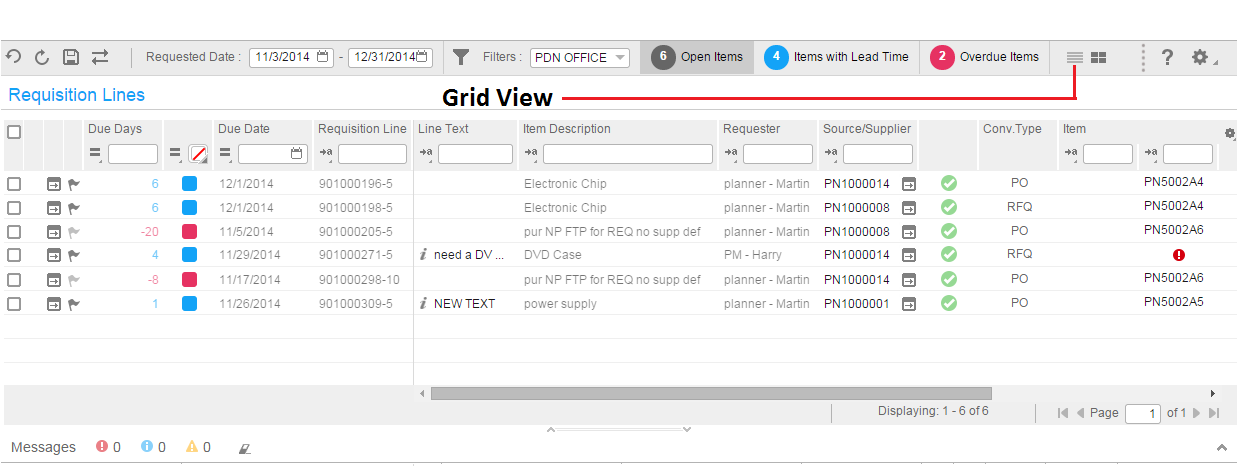Select checkbox for the power supply row
1243x466 pixels.
point(14,304)
